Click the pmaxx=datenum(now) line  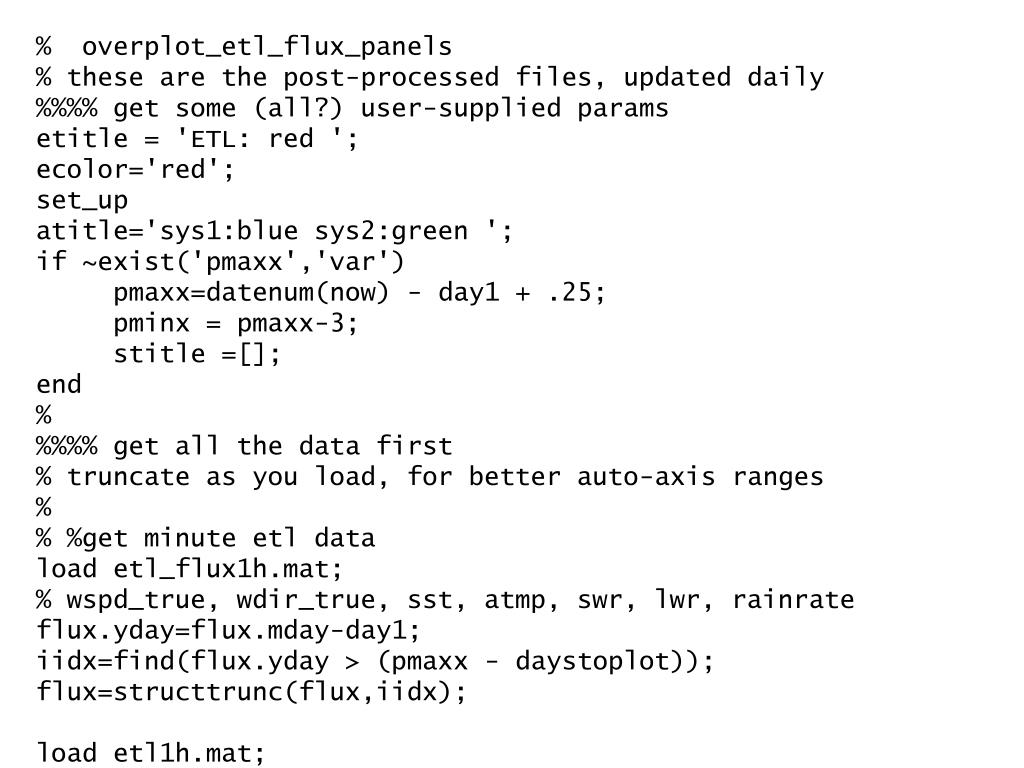point(360,293)
